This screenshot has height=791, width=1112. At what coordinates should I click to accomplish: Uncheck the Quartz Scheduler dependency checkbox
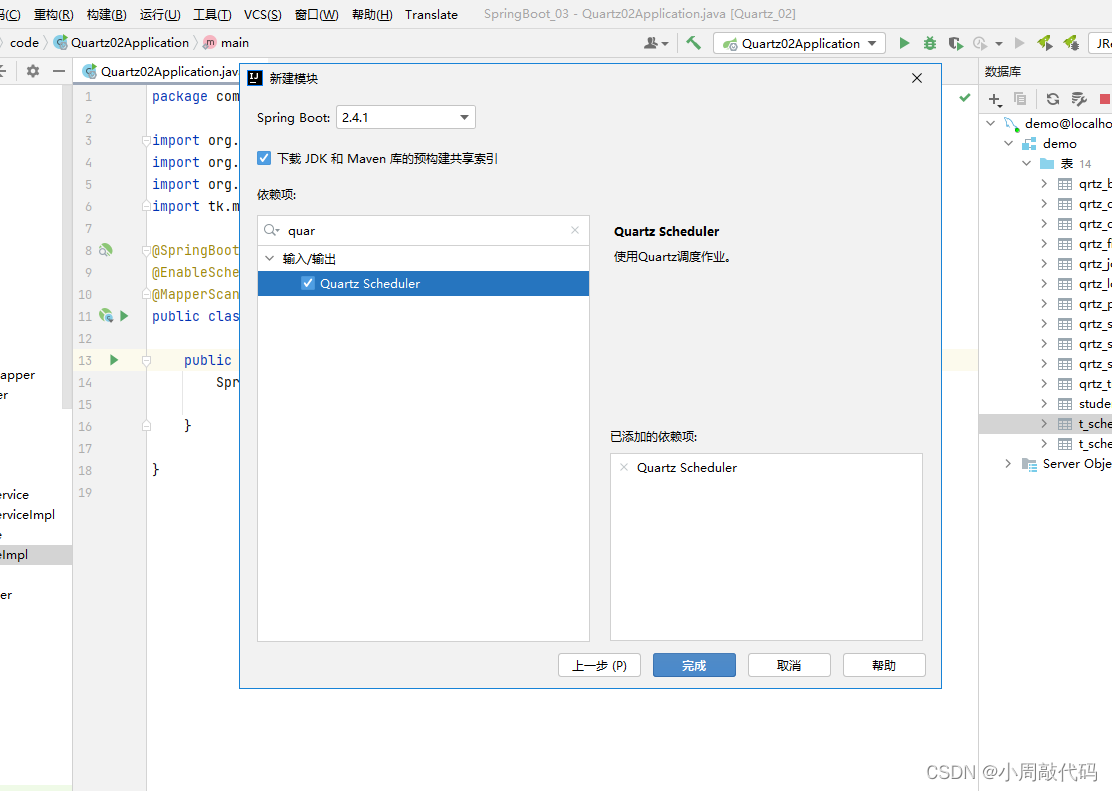coord(307,283)
